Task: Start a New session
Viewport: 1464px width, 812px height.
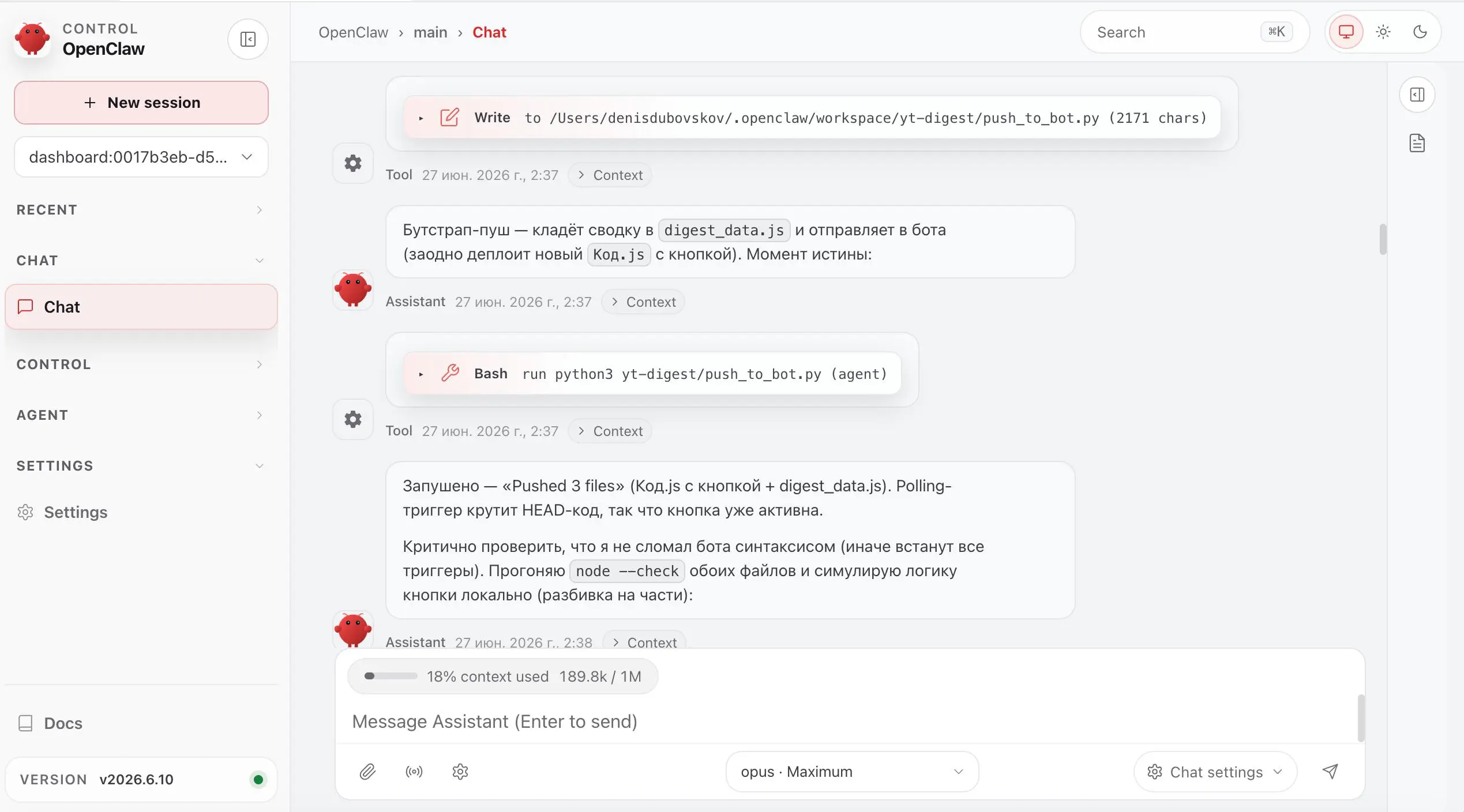Action: [x=141, y=103]
